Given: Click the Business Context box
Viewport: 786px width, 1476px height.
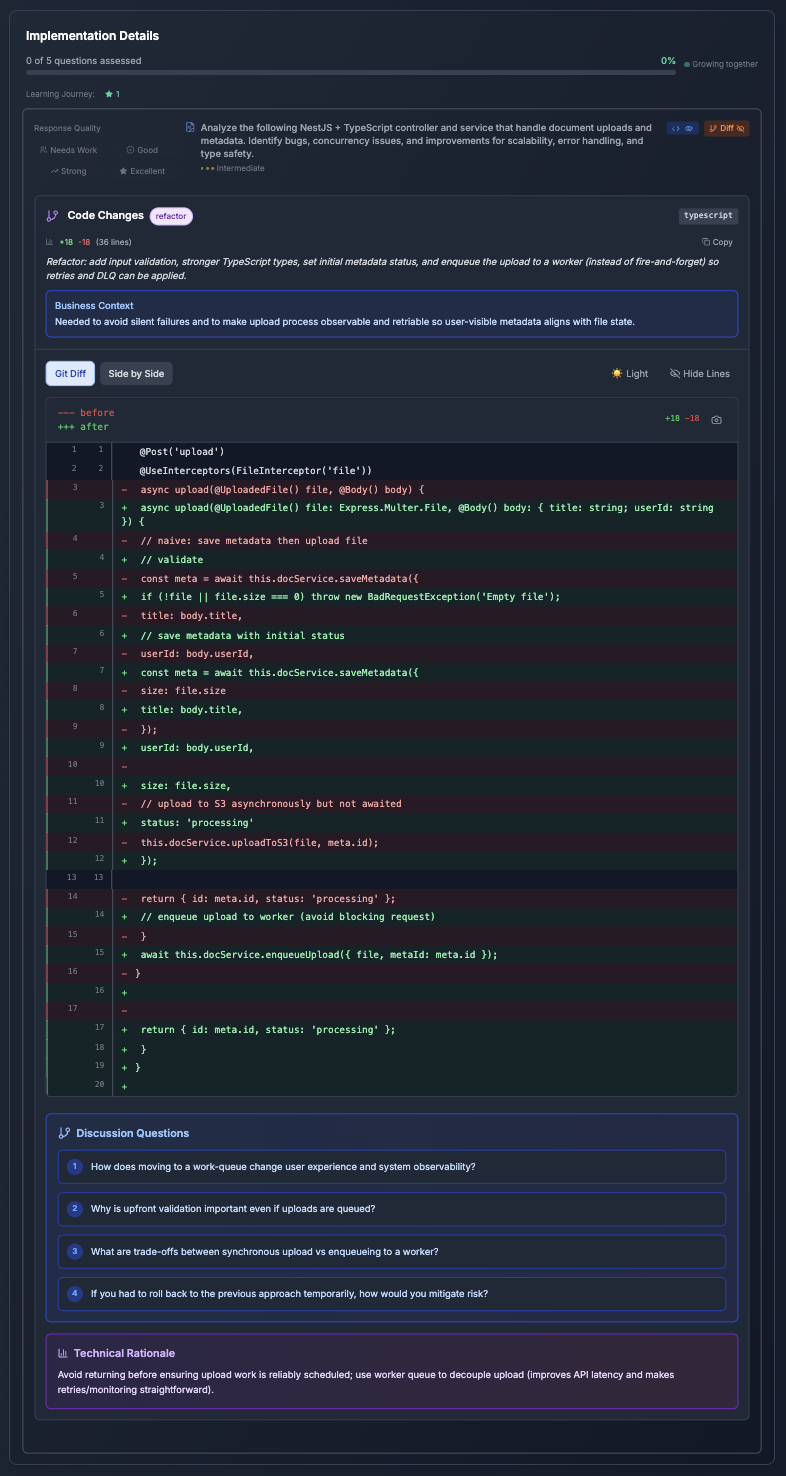Looking at the screenshot, I should pos(392,314).
